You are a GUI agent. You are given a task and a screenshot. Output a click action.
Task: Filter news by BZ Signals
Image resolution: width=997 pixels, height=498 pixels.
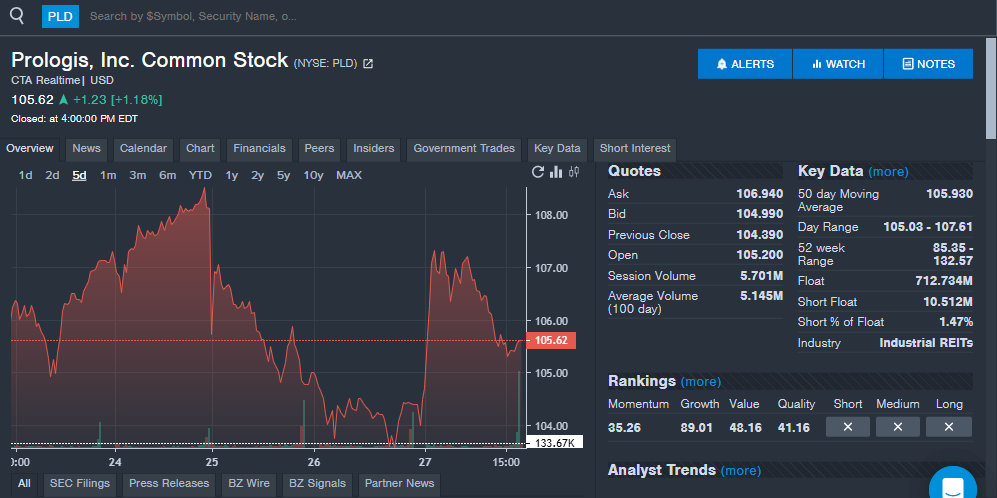[317, 483]
